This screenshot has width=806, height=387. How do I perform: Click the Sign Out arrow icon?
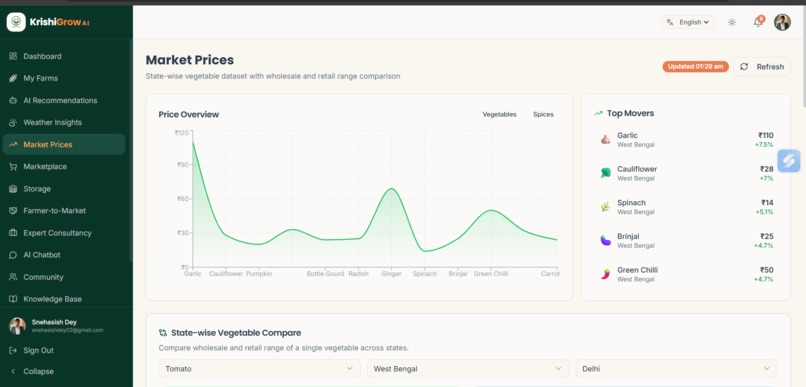(13, 351)
